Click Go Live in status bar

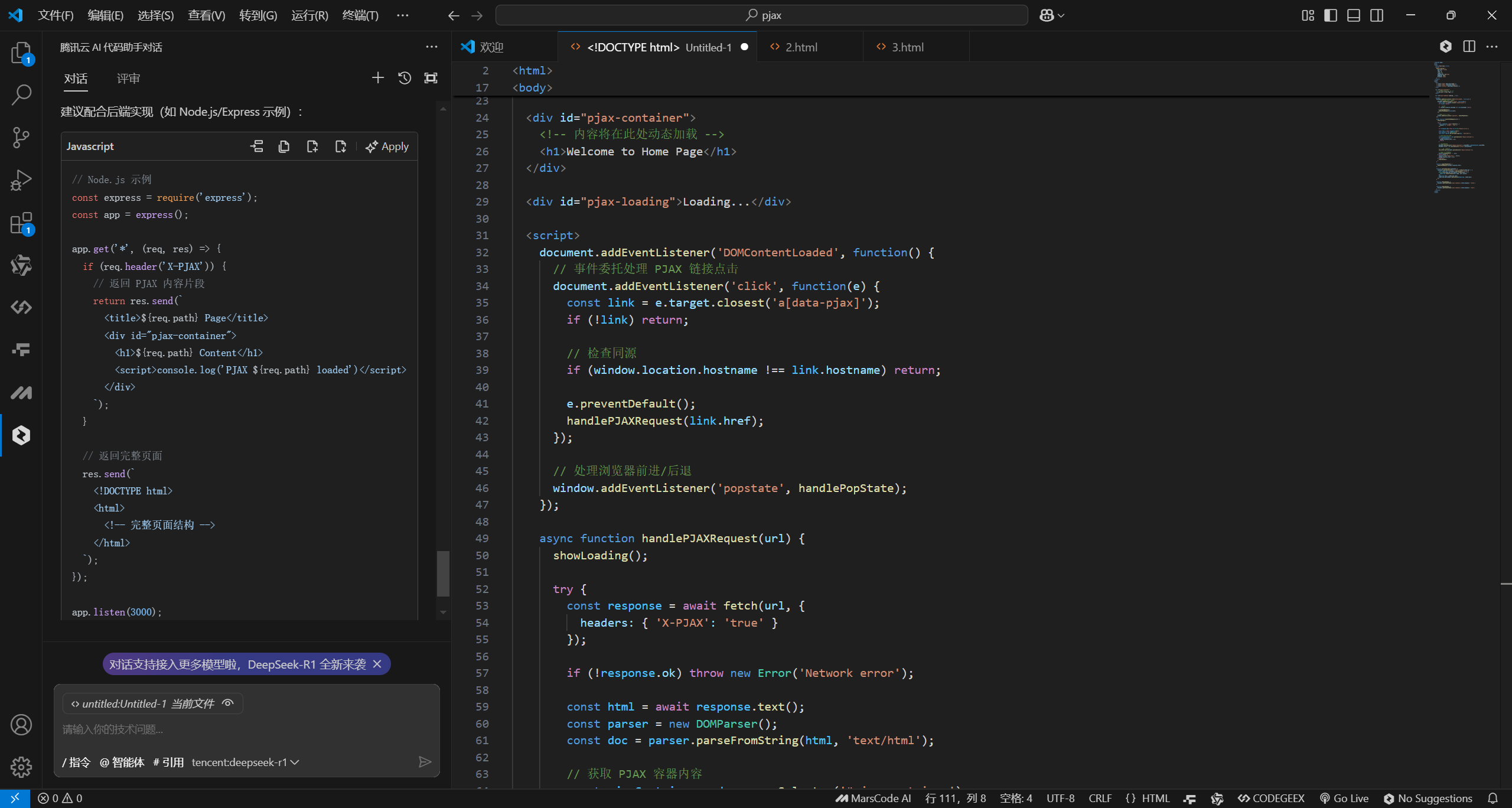[x=1344, y=799]
